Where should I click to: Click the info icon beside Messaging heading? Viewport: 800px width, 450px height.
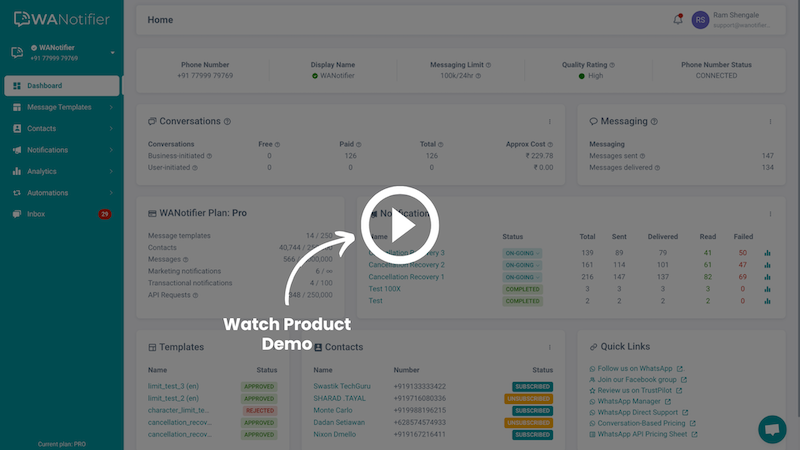click(655, 122)
